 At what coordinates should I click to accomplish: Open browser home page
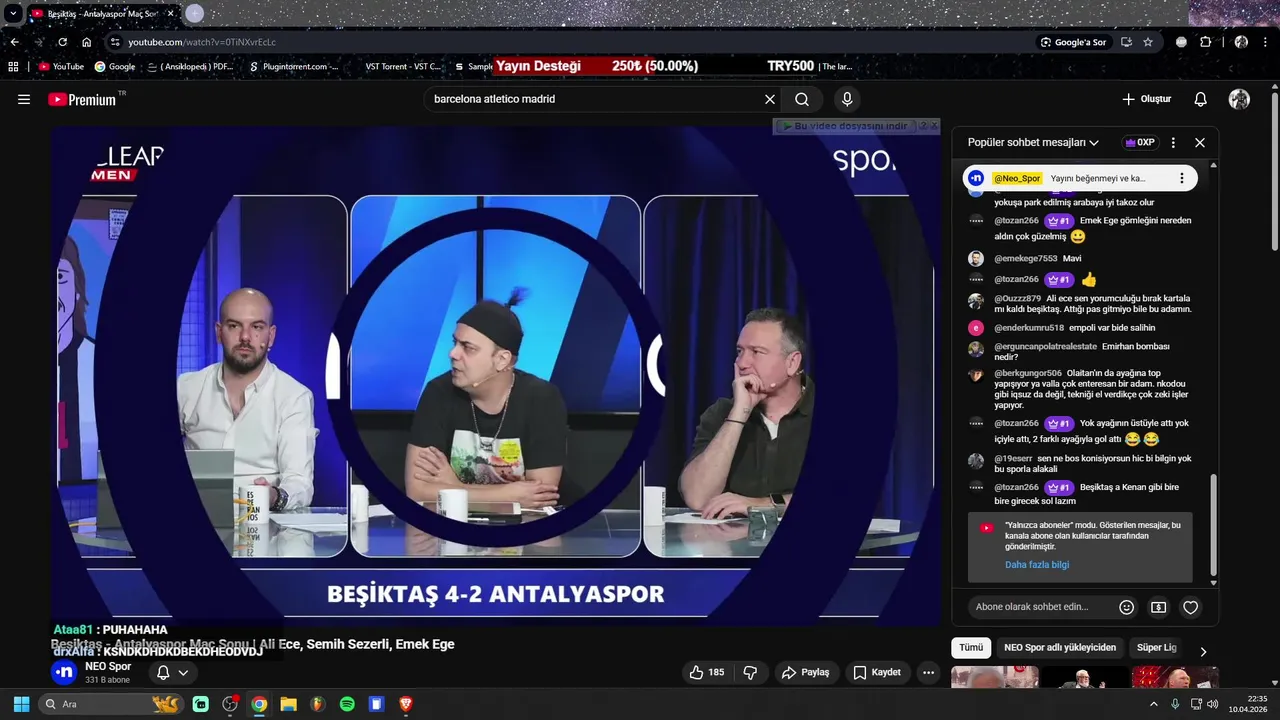tap(86, 42)
